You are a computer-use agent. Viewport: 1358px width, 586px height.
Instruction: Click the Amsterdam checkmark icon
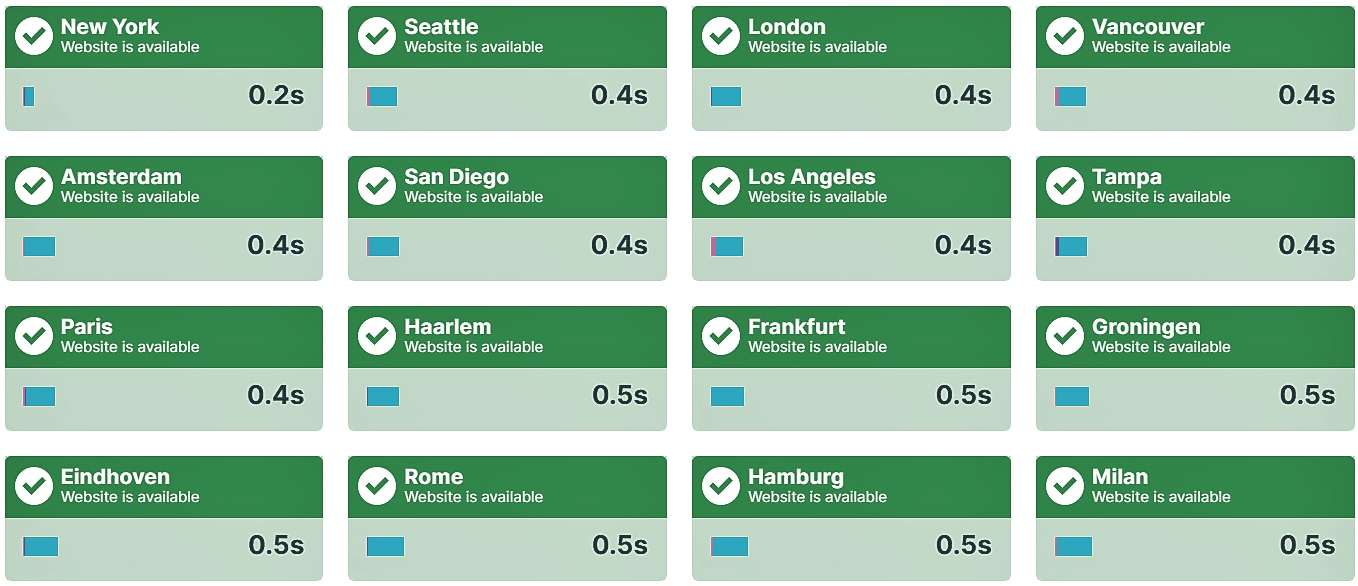pos(34,187)
